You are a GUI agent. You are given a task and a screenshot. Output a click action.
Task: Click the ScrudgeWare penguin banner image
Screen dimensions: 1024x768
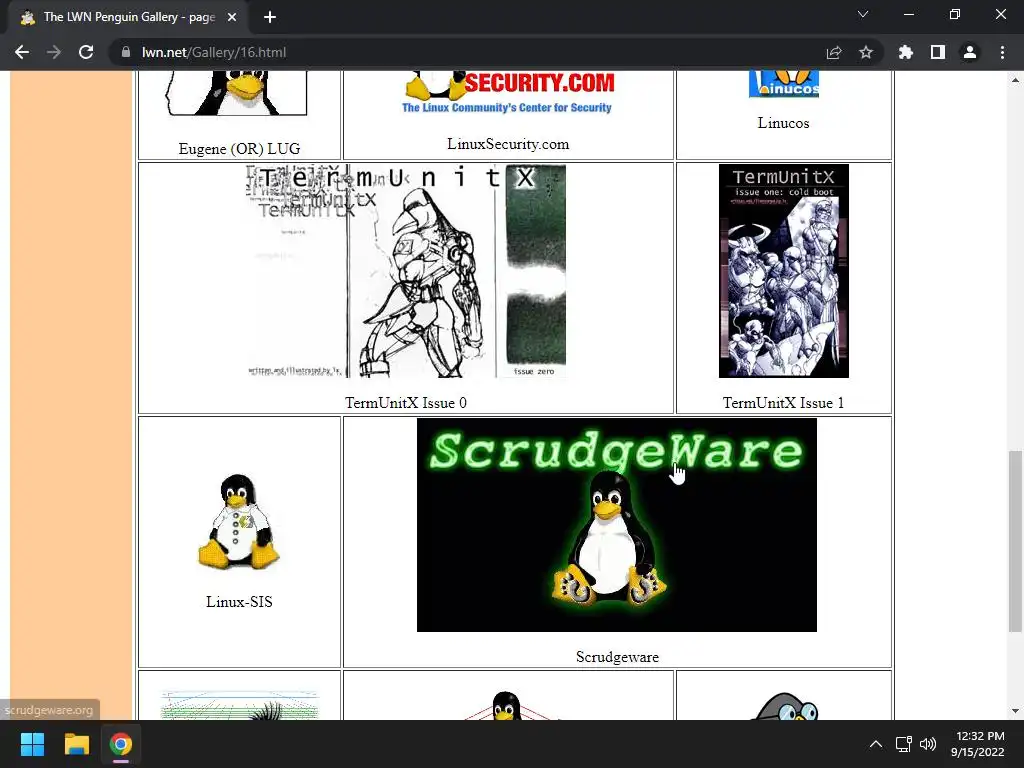click(x=616, y=525)
